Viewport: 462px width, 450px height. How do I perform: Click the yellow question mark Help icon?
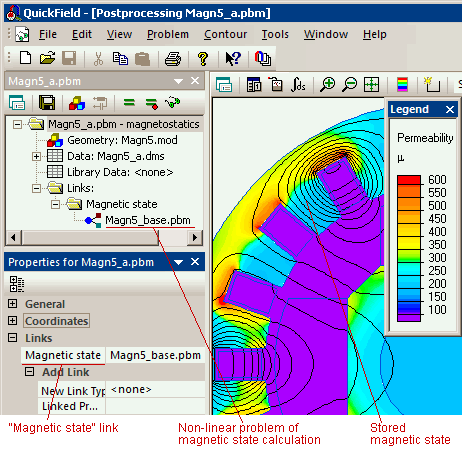pyautogui.click(x=203, y=59)
